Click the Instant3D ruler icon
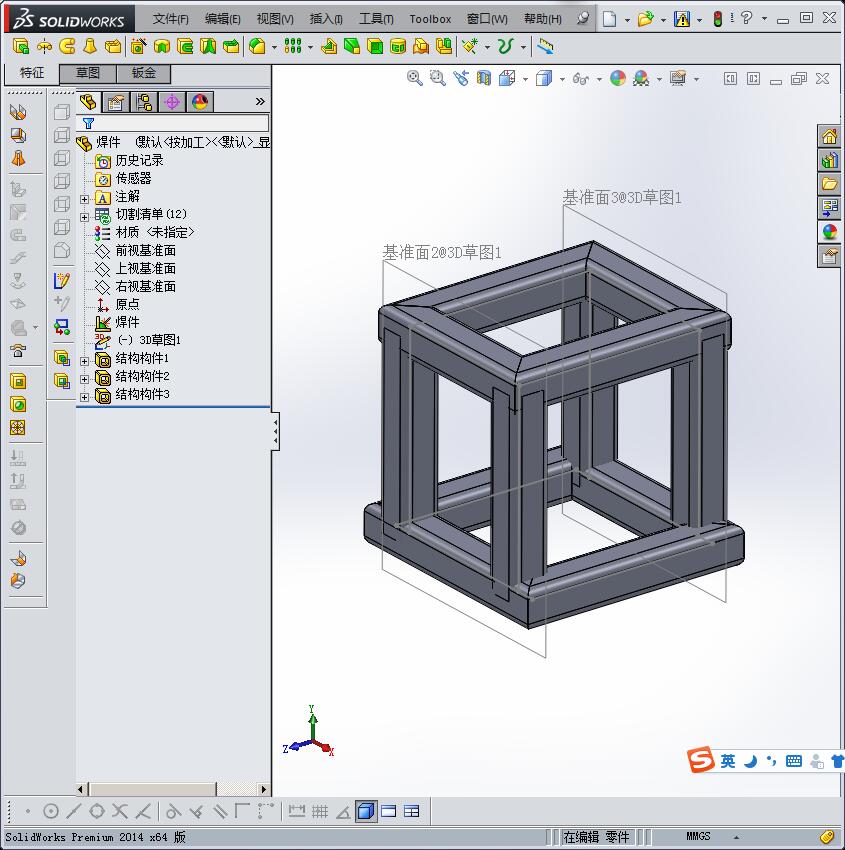845x850 pixels. [545, 47]
